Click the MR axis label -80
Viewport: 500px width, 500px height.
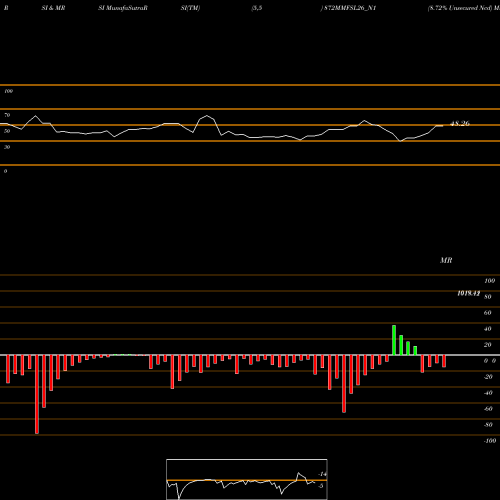click(488, 425)
